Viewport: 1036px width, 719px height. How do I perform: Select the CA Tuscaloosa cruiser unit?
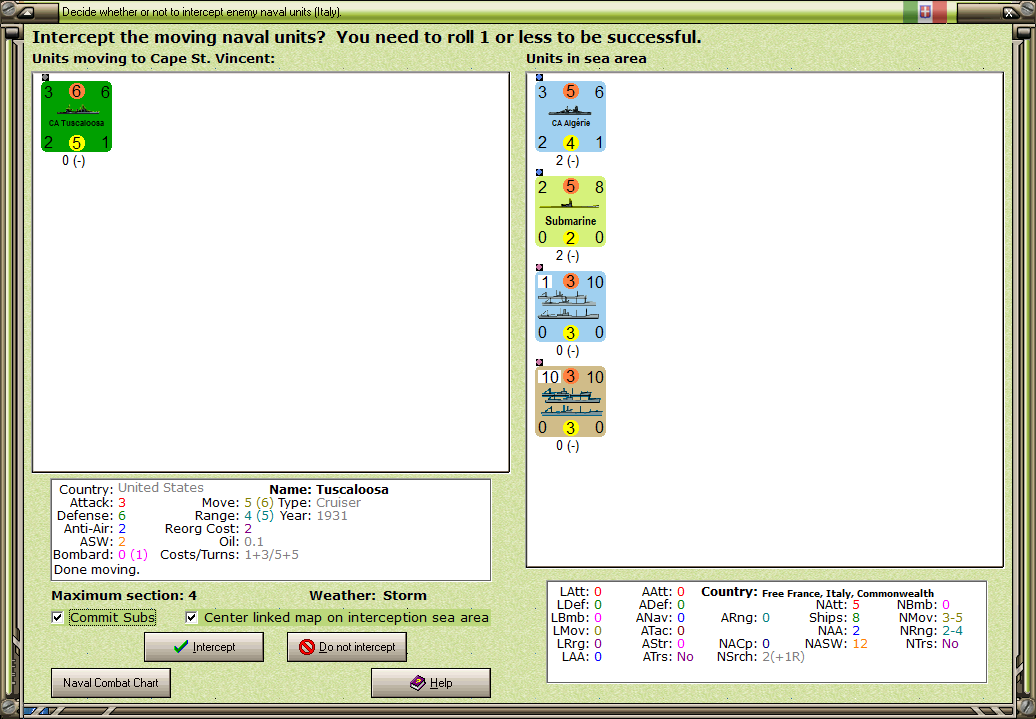click(x=77, y=117)
